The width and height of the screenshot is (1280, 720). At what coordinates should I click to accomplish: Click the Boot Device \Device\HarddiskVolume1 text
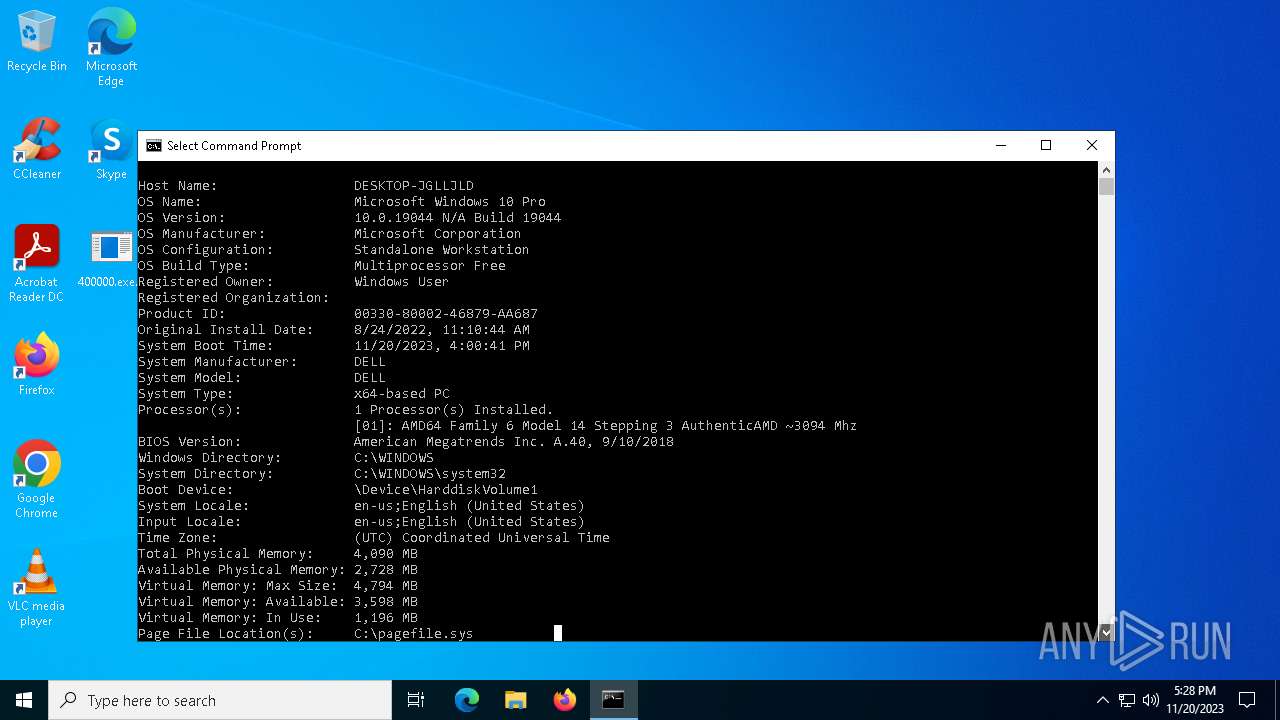coord(446,490)
